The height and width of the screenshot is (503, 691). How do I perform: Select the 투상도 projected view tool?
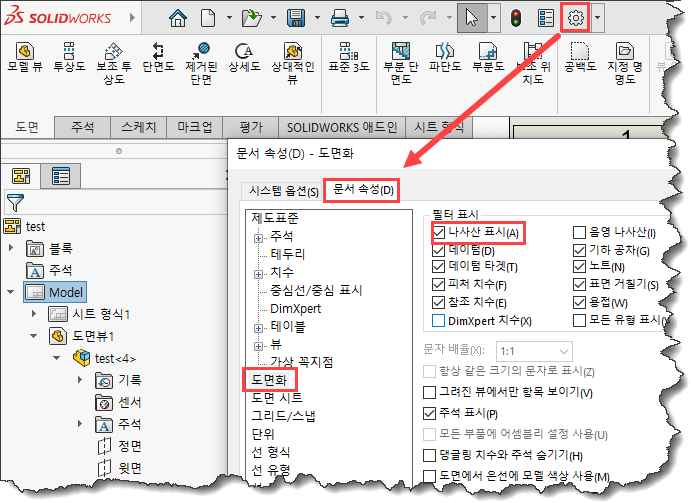pyautogui.click(x=69, y=57)
